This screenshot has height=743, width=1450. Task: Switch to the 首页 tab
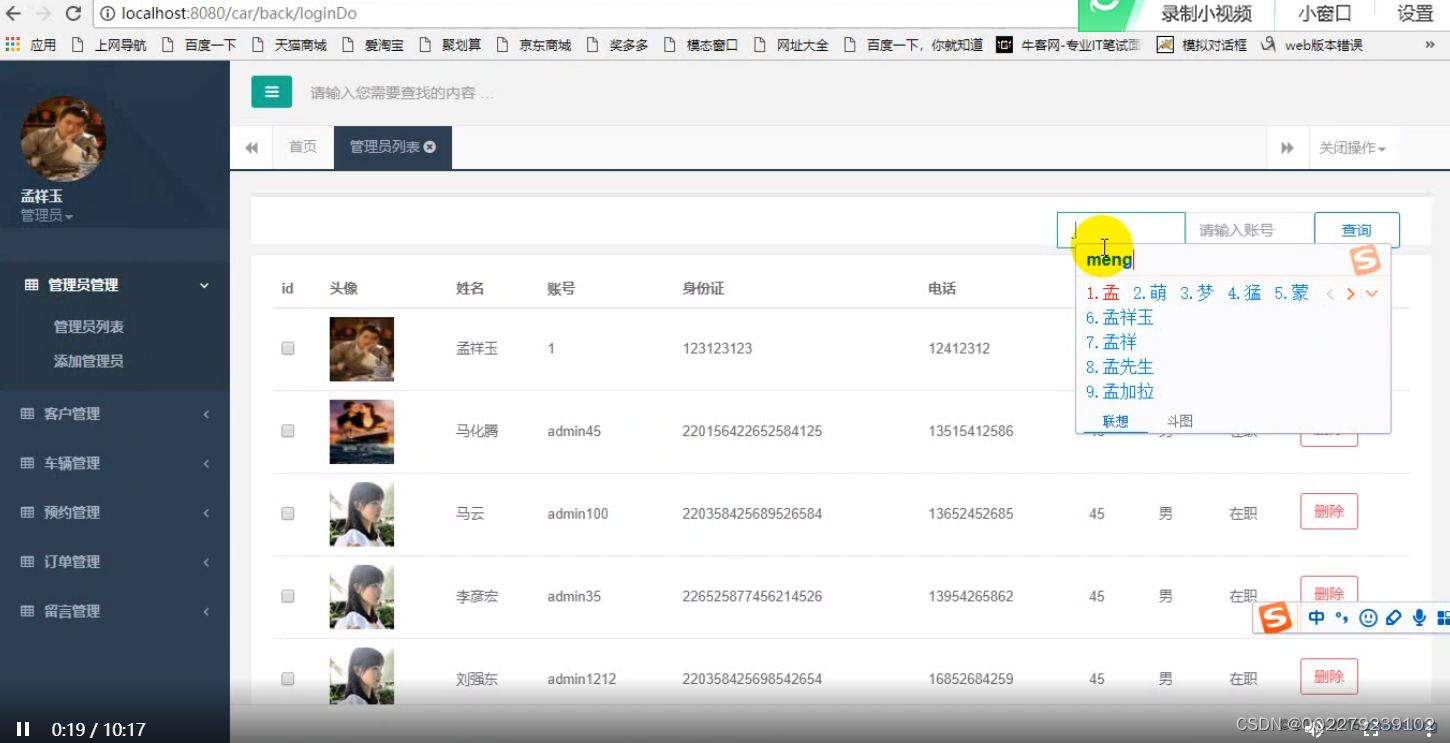(302, 147)
